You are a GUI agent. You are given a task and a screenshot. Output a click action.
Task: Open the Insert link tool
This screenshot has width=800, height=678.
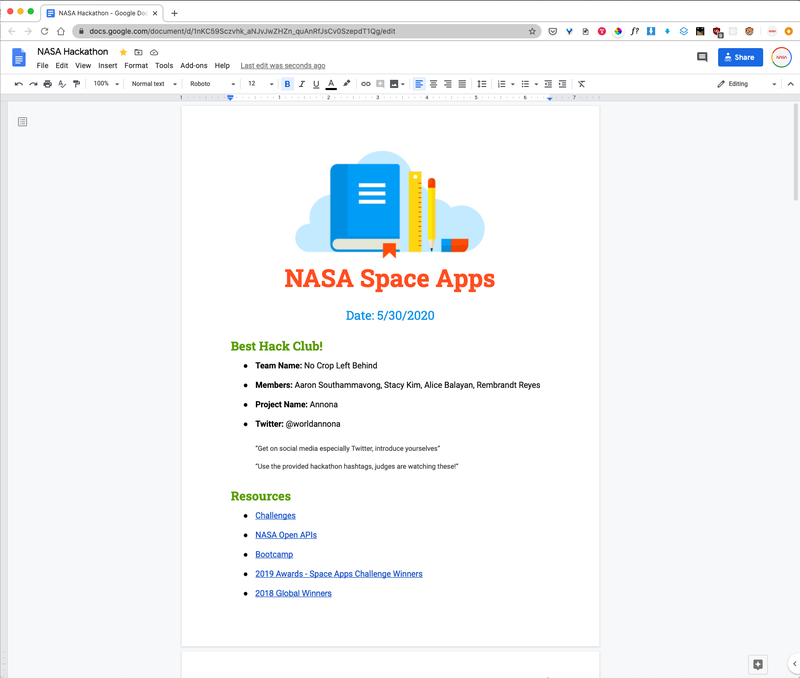(366, 83)
